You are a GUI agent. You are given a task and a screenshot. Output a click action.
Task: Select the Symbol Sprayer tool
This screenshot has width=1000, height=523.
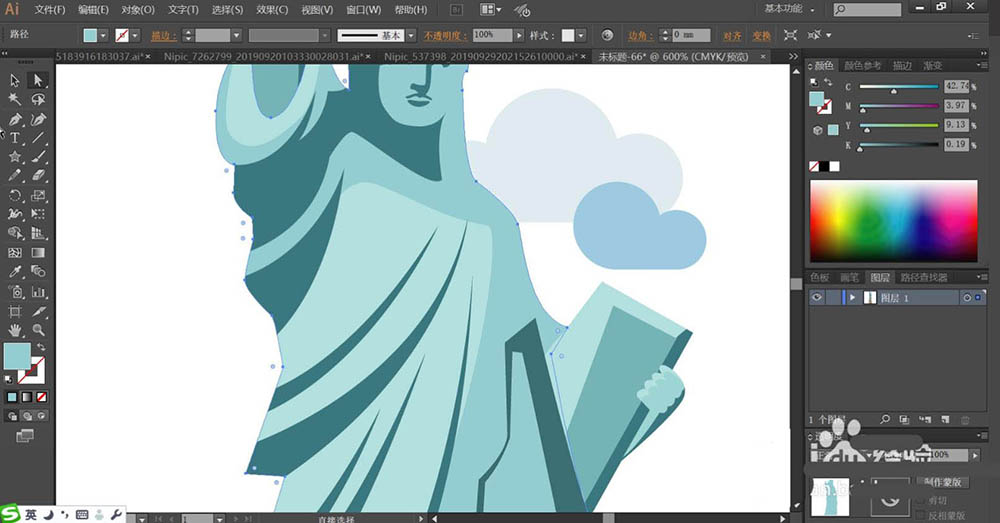pyautogui.click(x=15, y=292)
